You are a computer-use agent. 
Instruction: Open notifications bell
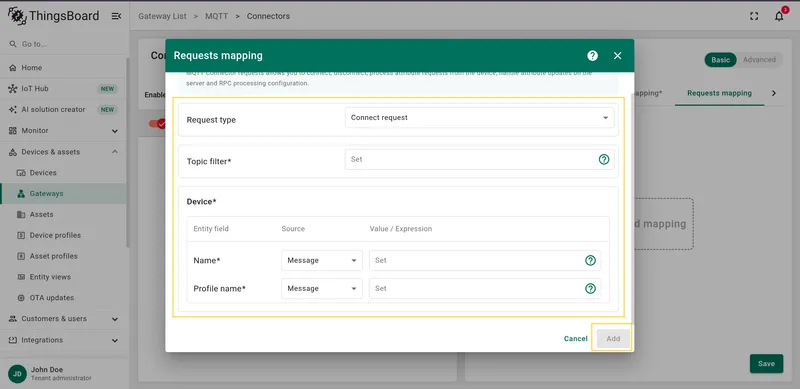coord(779,16)
